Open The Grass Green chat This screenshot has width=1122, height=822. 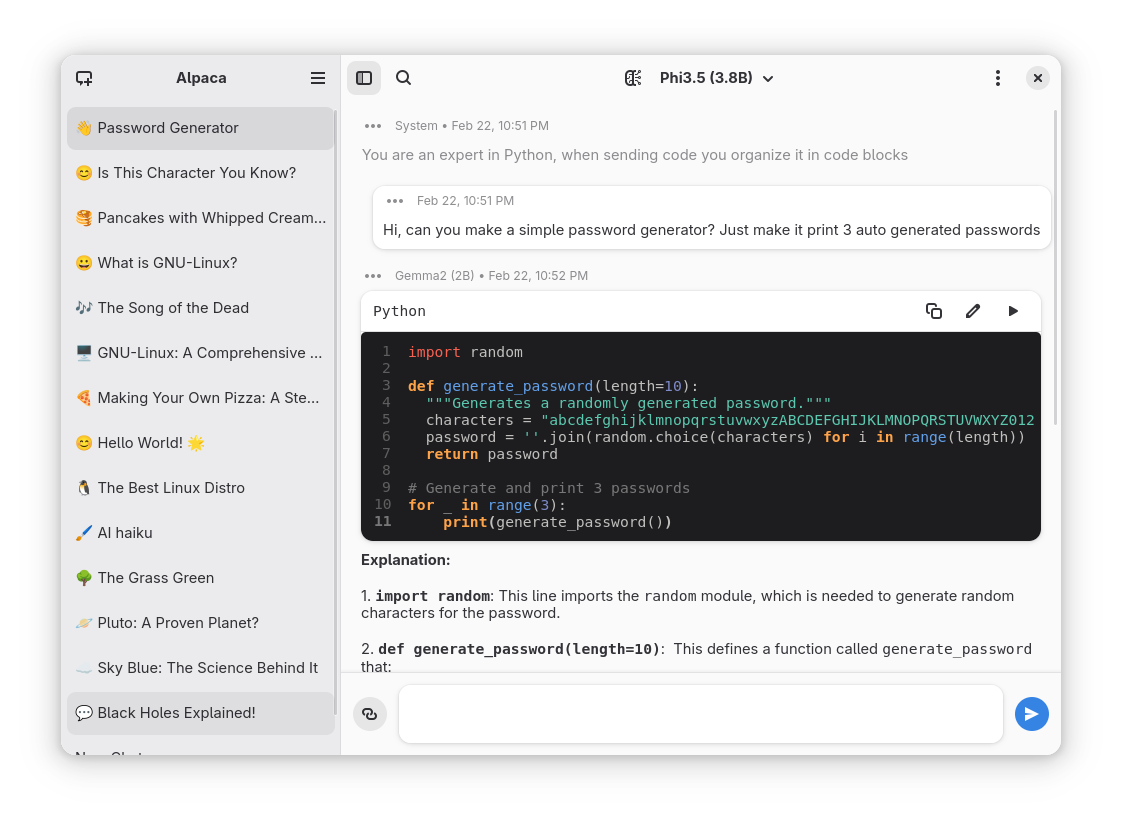(x=200, y=579)
